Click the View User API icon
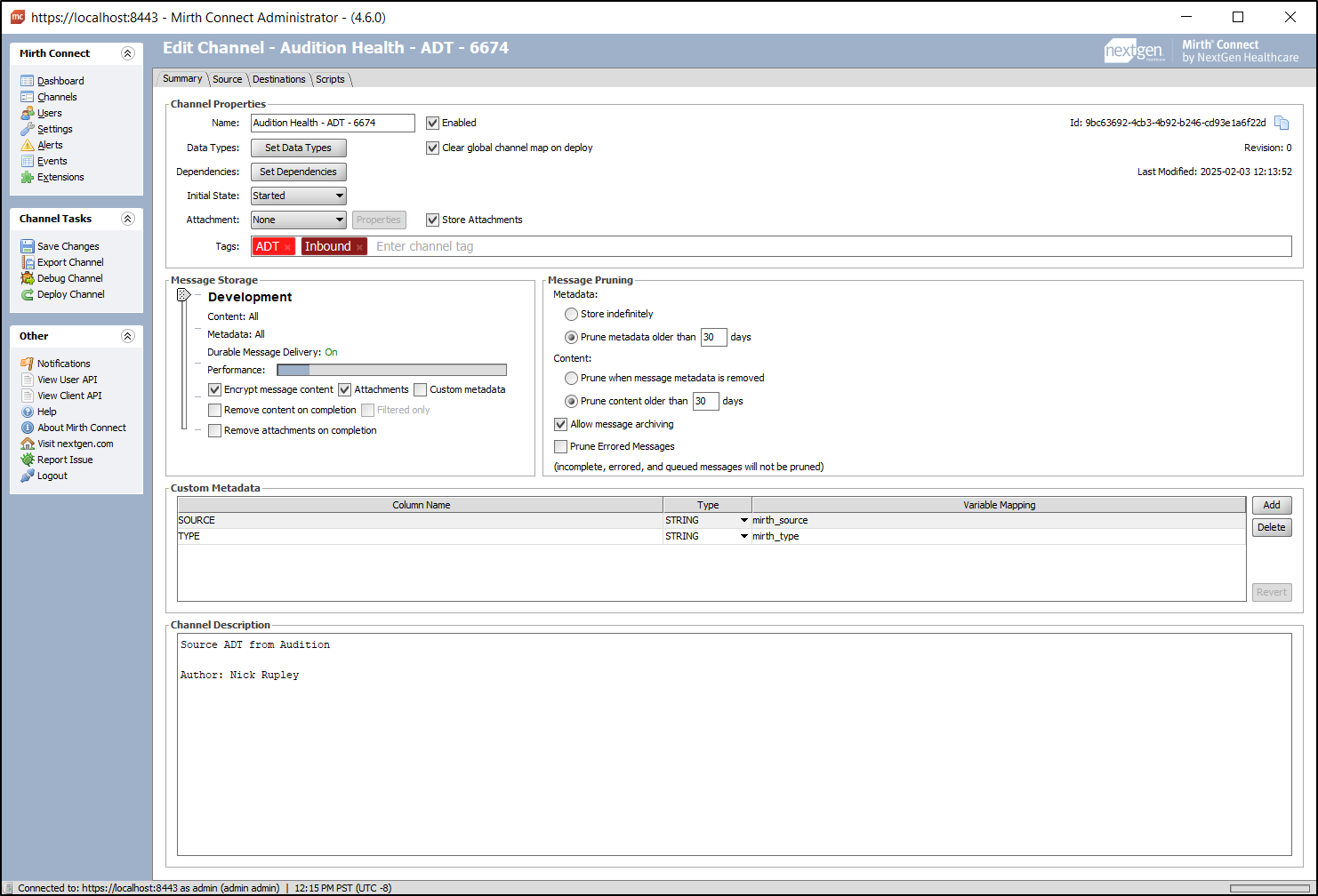The height and width of the screenshot is (896, 1318). pyautogui.click(x=28, y=380)
